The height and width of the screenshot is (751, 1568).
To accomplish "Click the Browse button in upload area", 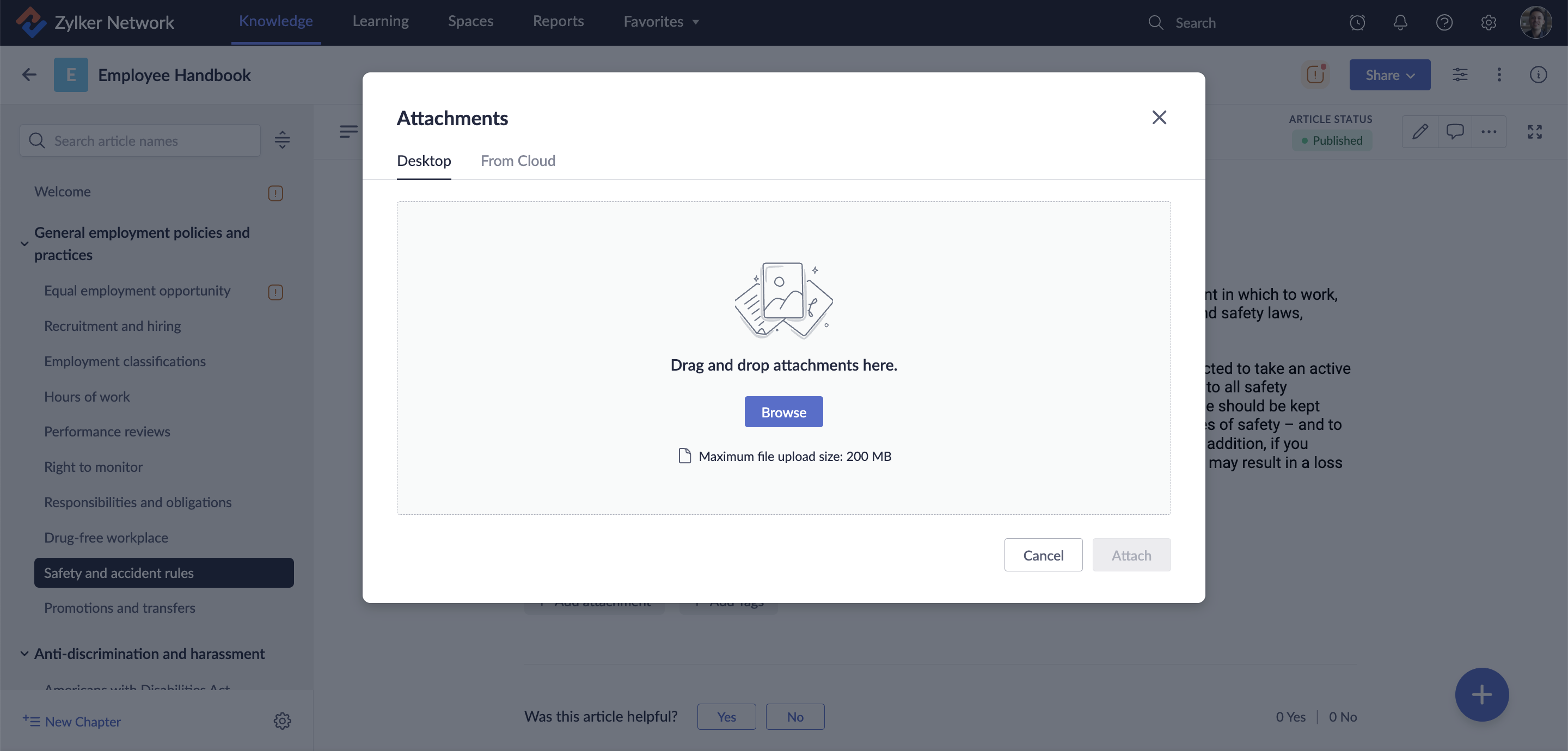I will click(783, 412).
